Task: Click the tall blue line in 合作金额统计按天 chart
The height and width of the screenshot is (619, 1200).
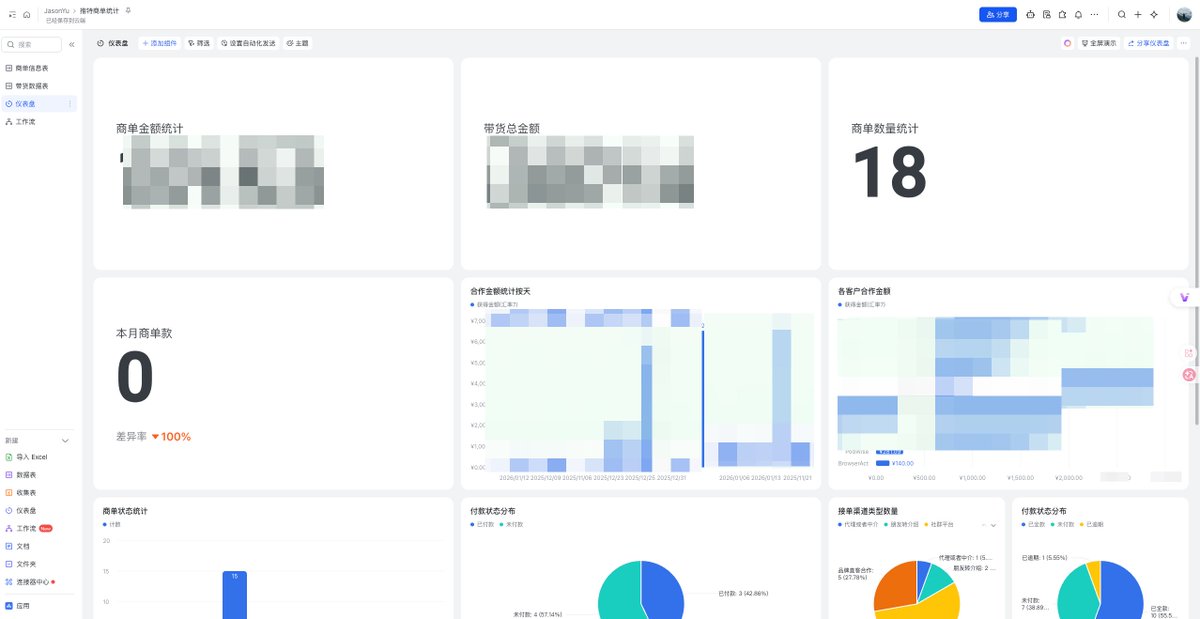Action: [x=703, y=398]
